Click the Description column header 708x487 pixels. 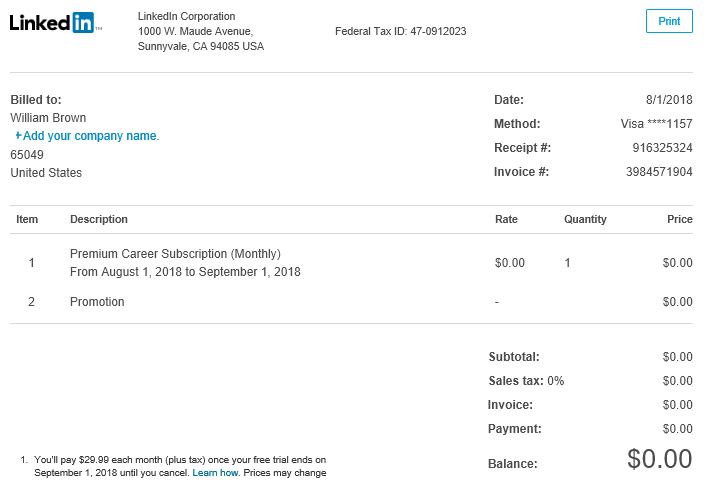(x=99, y=219)
